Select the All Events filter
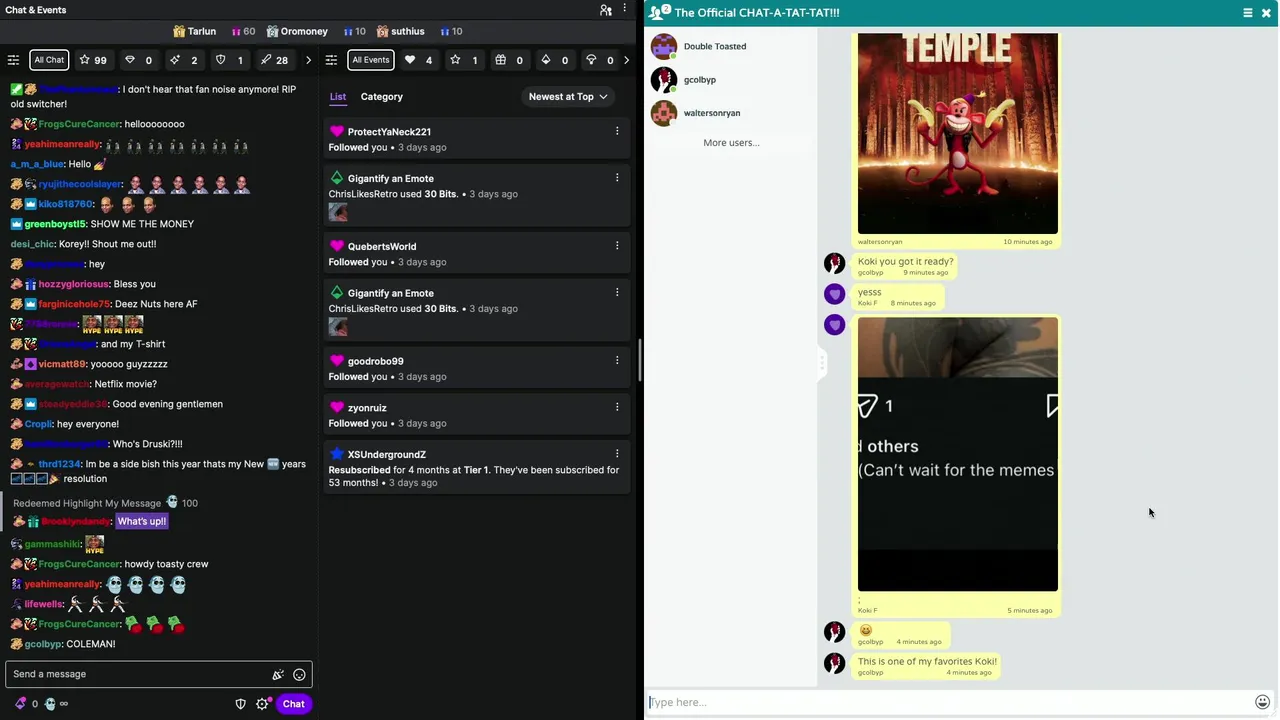 370,60
